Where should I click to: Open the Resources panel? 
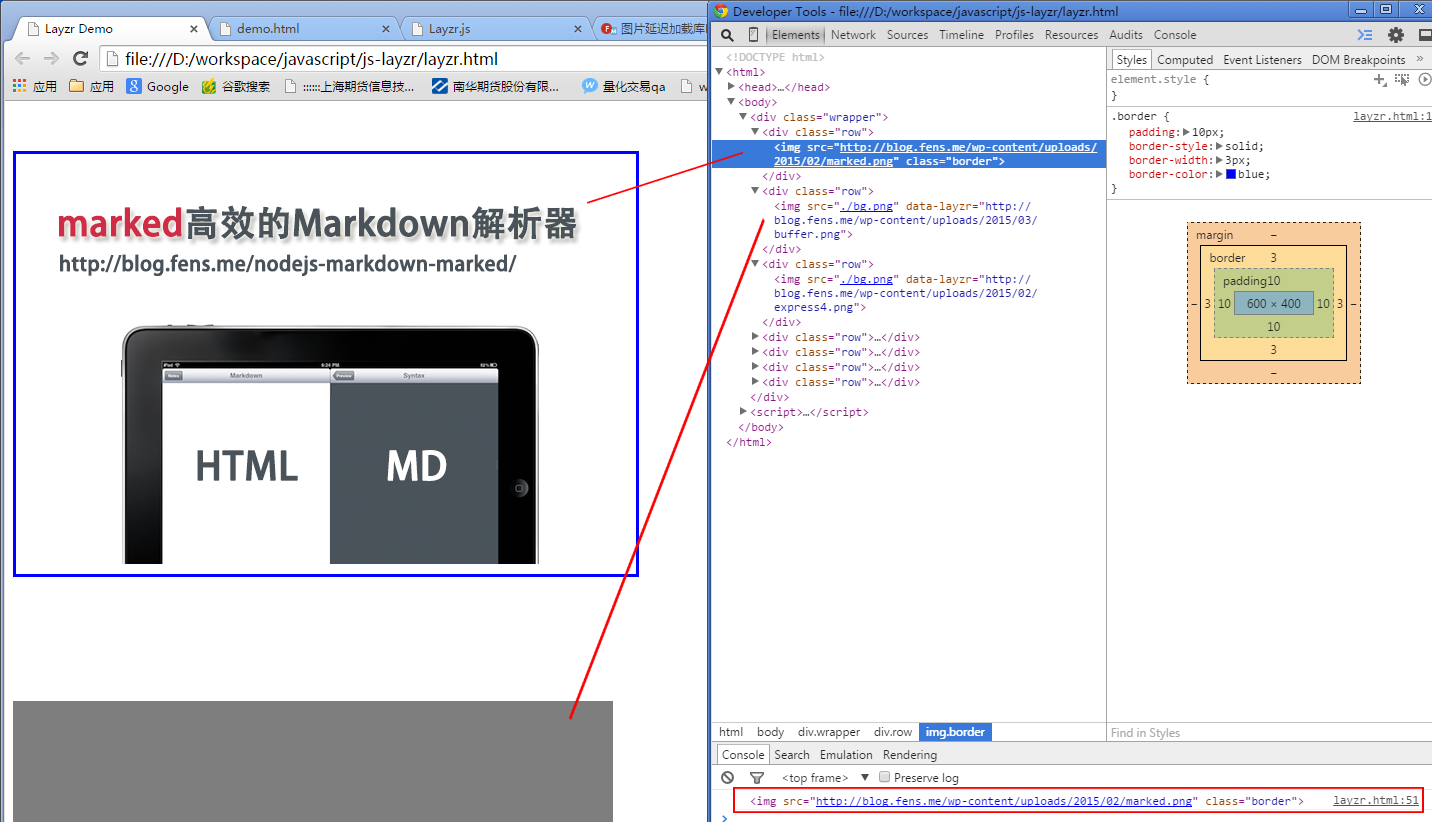[1071, 35]
